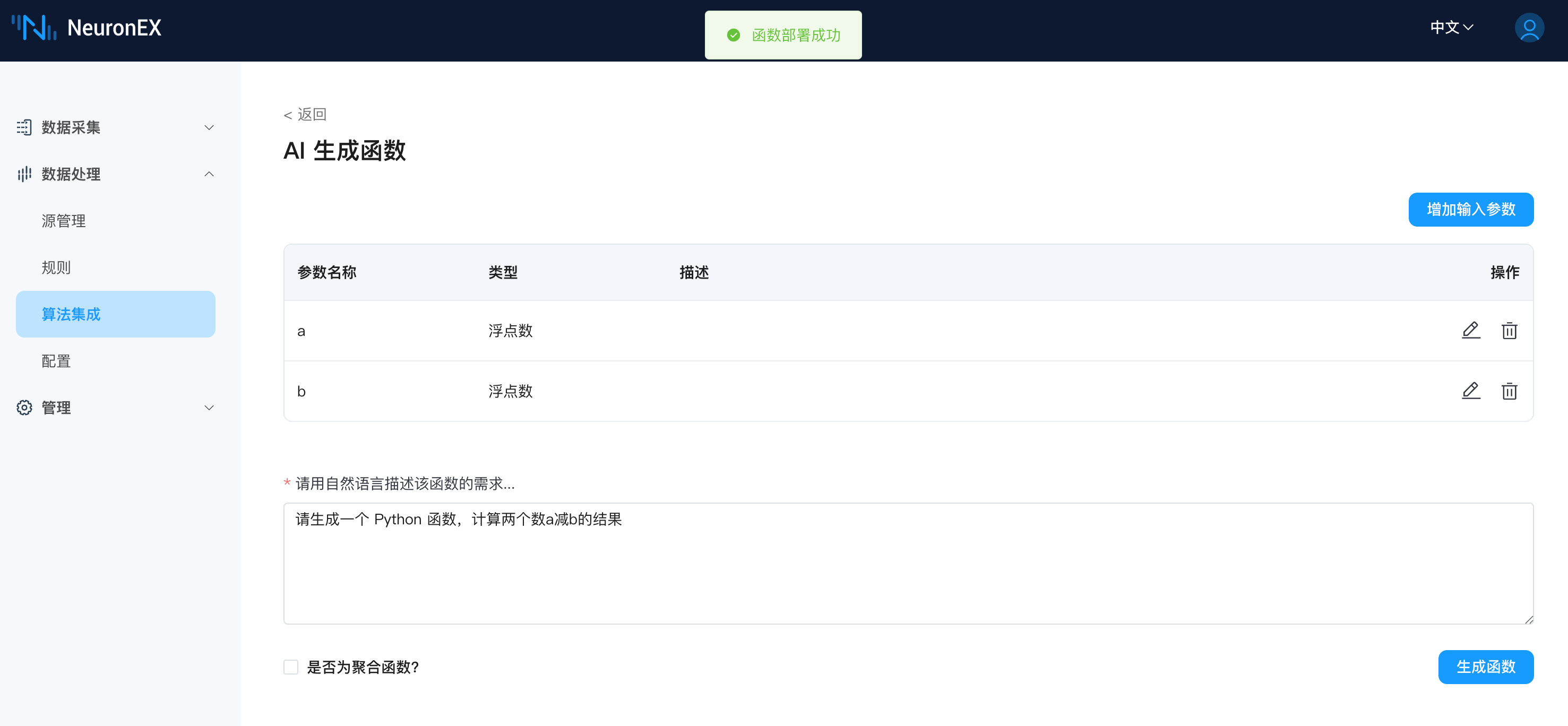Delete parameter b using trash icon
The height and width of the screenshot is (726, 1568).
pos(1509,391)
